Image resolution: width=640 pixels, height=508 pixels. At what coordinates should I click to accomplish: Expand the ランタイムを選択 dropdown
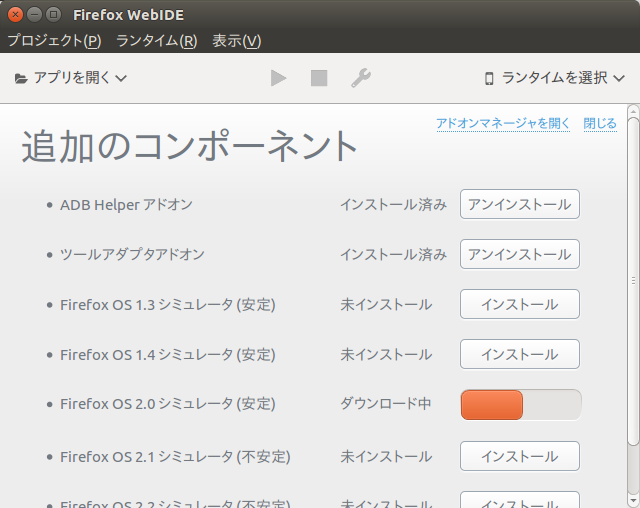click(555, 78)
